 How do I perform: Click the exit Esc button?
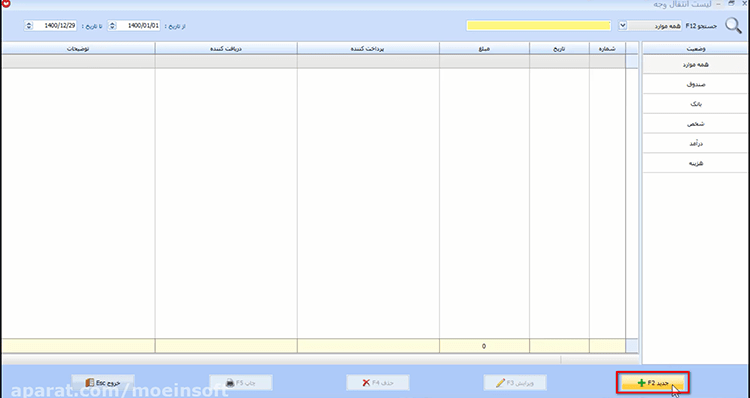(x=103, y=383)
